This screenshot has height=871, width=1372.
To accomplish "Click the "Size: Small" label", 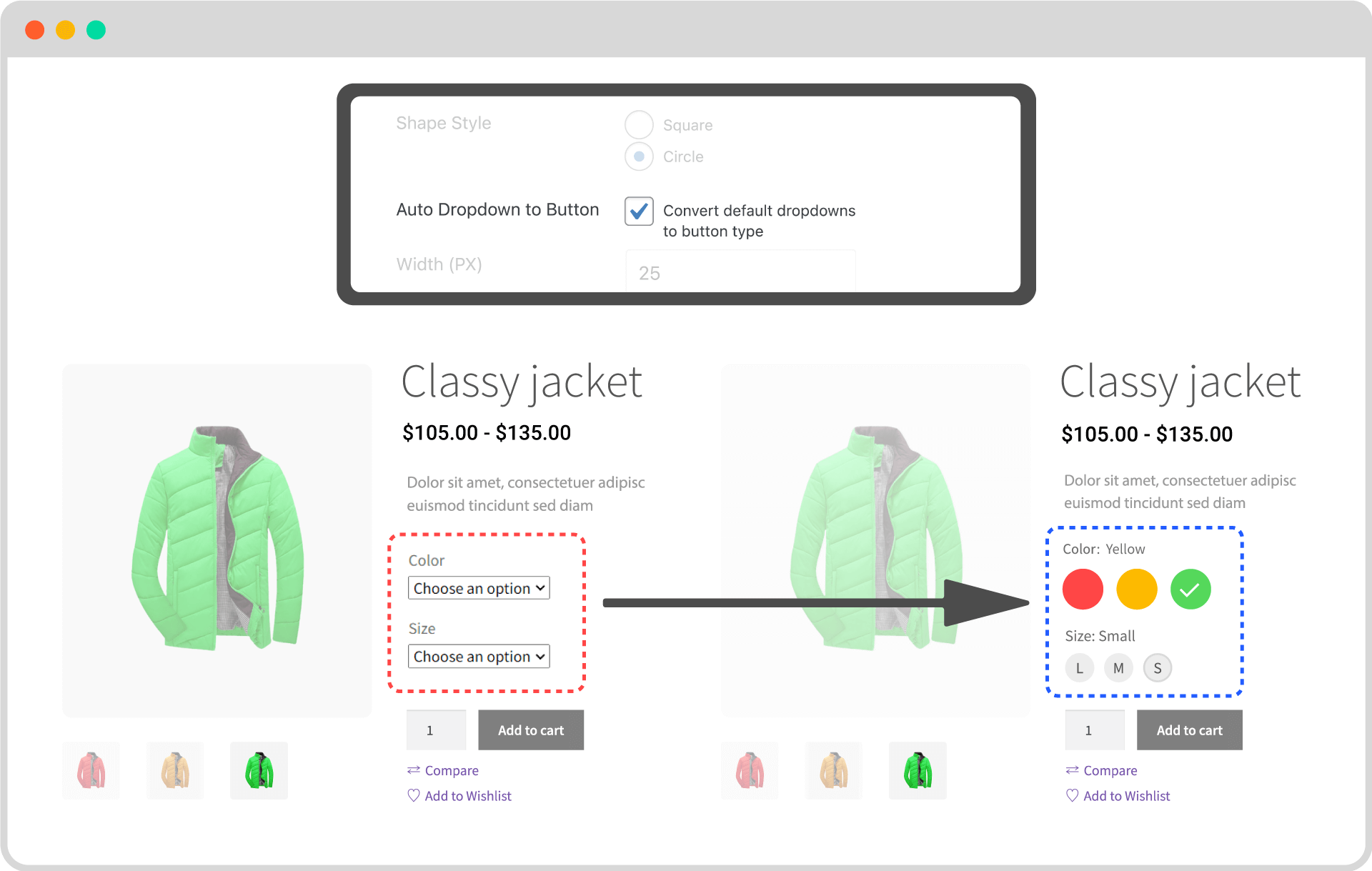I will coord(1100,636).
